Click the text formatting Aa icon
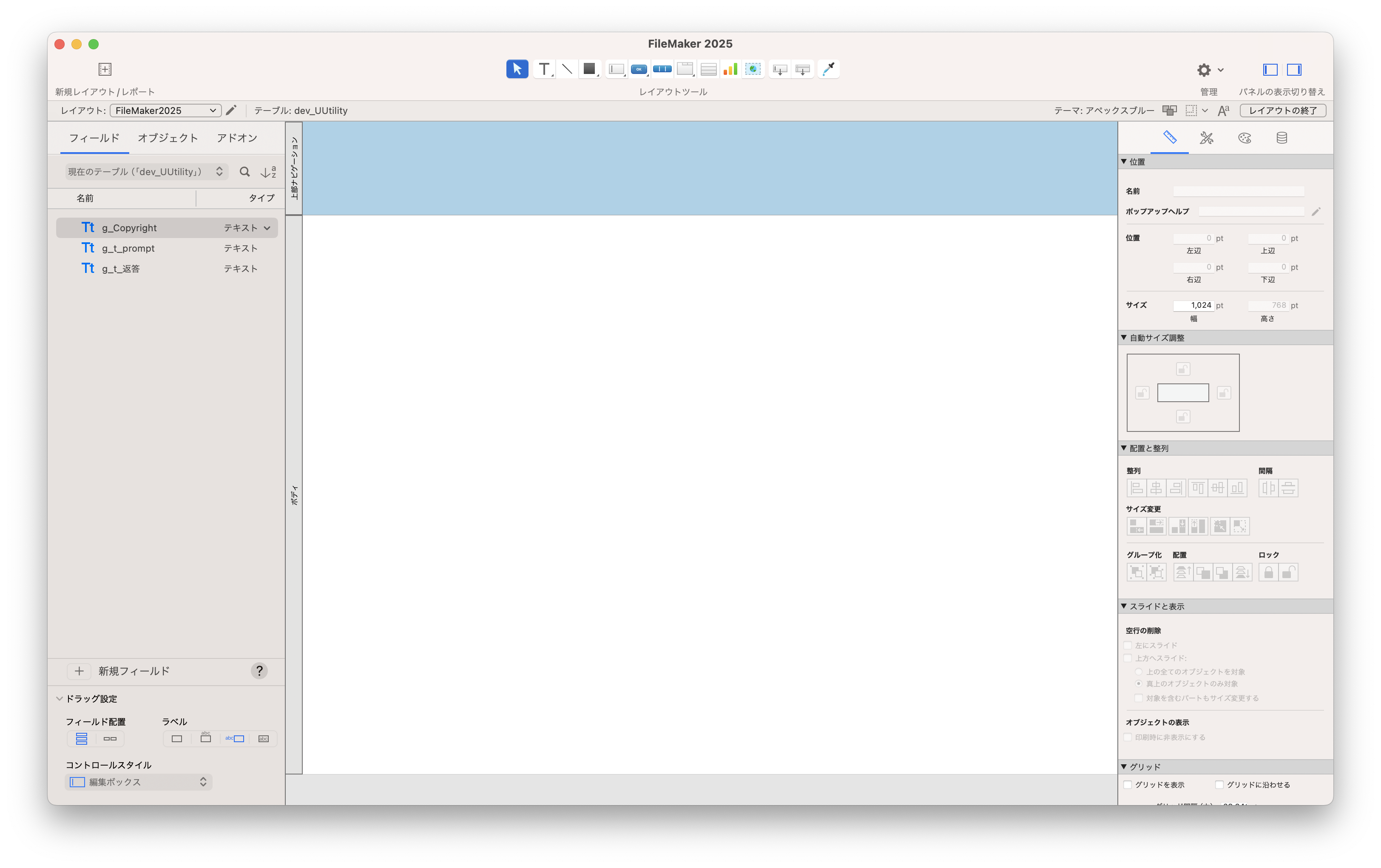Image resolution: width=1381 pixels, height=868 pixels. click(x=1223, y=110)
